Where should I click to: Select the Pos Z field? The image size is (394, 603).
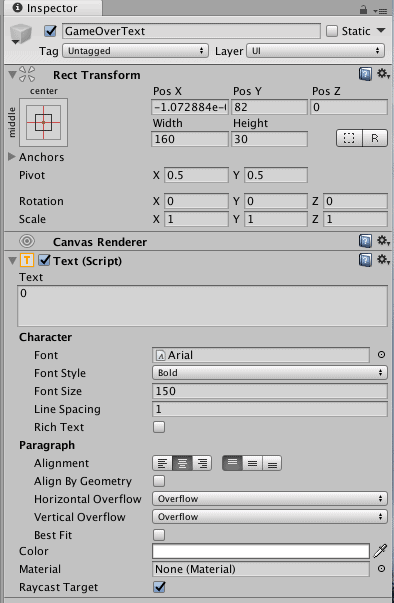(349, 107)
